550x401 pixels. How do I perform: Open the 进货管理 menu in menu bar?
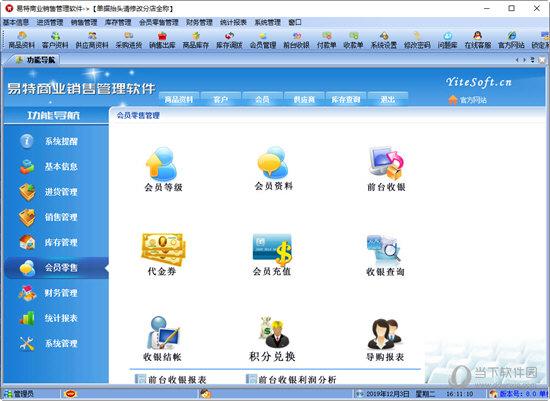[x=50, y=22]
